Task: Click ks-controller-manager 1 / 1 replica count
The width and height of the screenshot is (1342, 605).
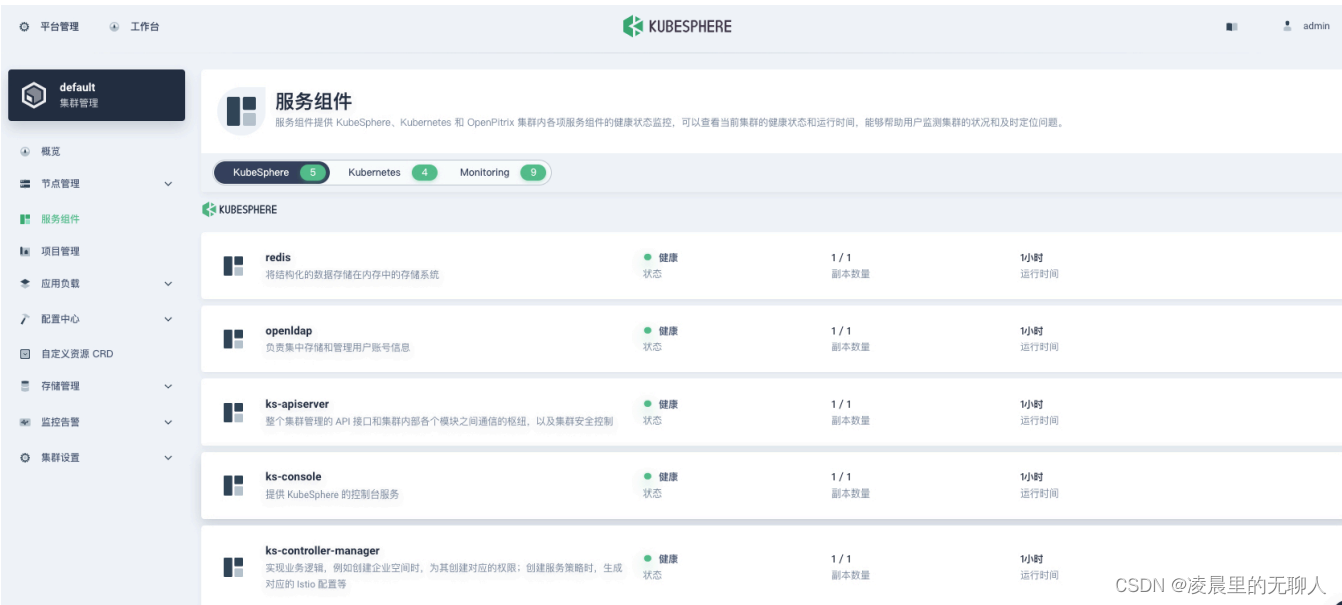Action: (x=841, y=559)
